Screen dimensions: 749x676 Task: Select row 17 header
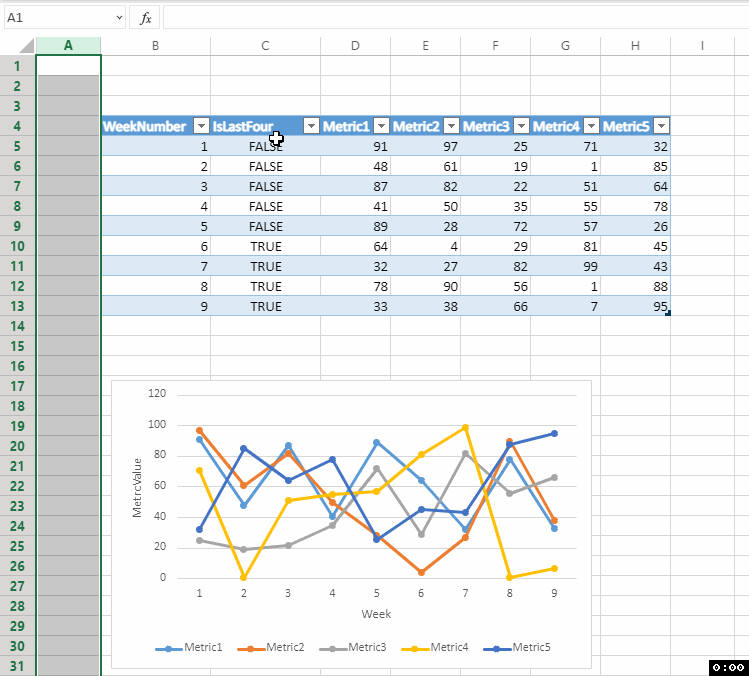pyautogui.click(x=18, y=386)
